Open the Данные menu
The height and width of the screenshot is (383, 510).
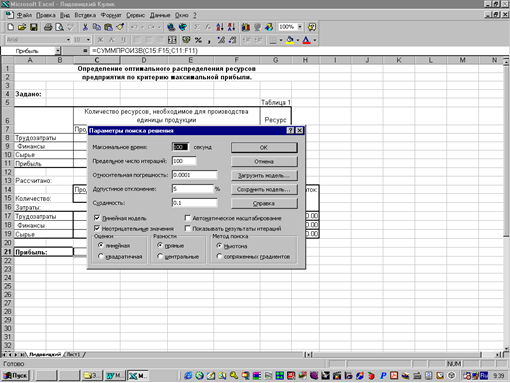[x=160, y=15]
